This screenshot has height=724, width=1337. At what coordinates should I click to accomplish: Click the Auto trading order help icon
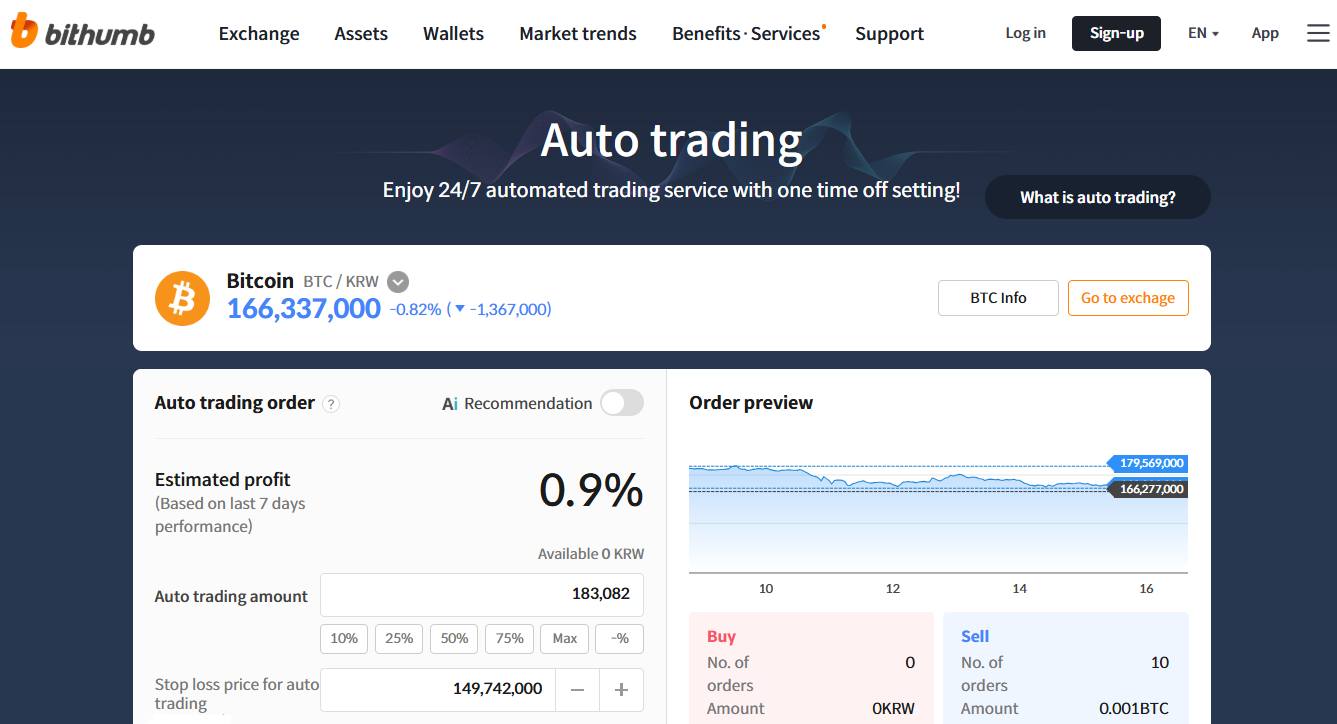pyautogui.click(x=332, y=404)
